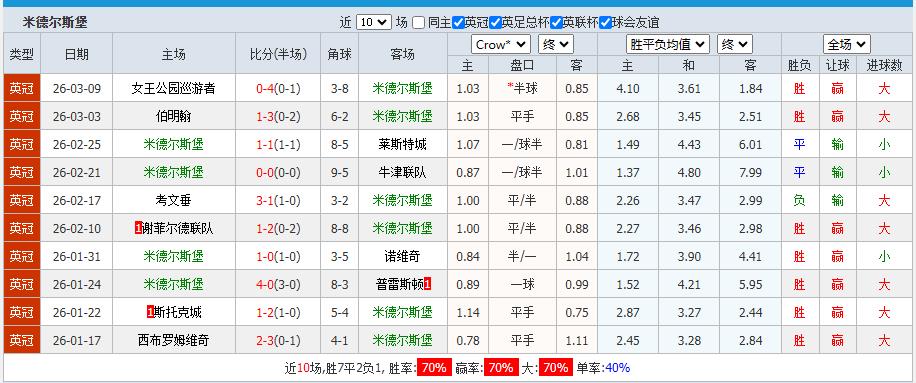Viewport: 916px width, 383px height.
Task: Open the 全场 dropdown
Action: (847, 44)
